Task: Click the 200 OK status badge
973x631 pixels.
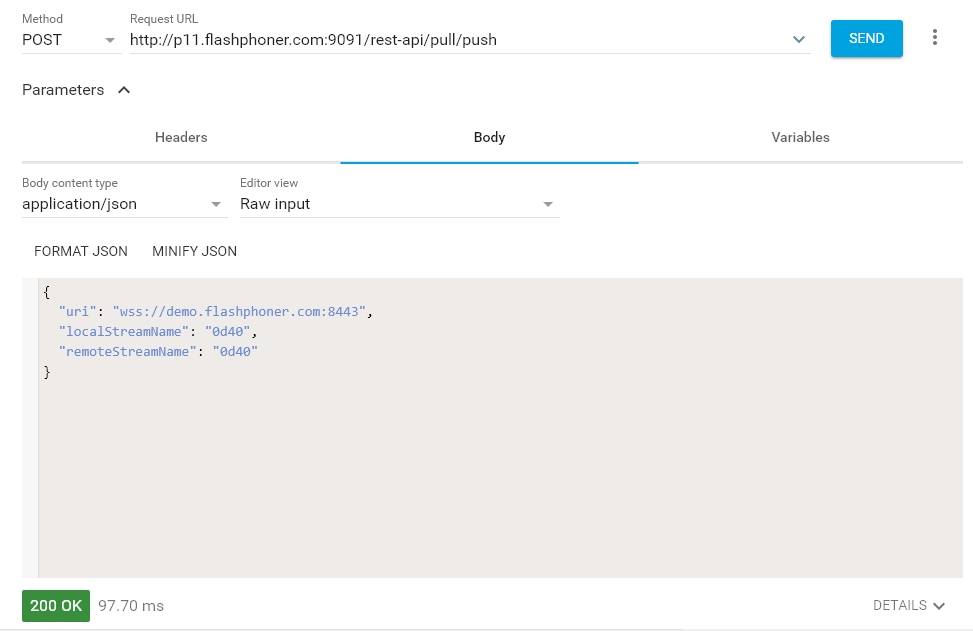Action: pyautogui.click(x=56, y=606)
